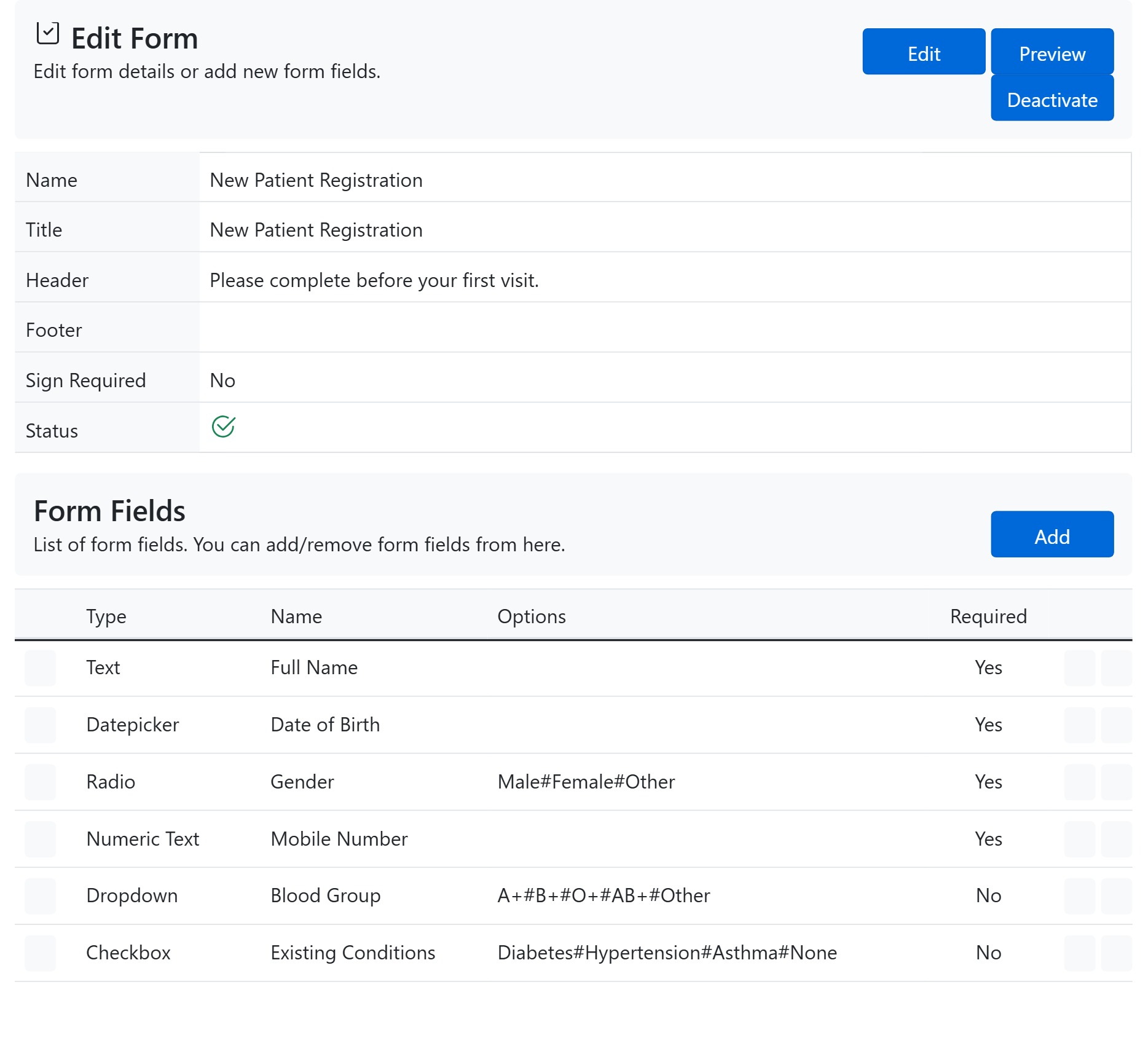Image resolution: width=1148 pixels, height=1062 pixels.
Task: Click the Form Fields heading
Action: pos(109,511)
